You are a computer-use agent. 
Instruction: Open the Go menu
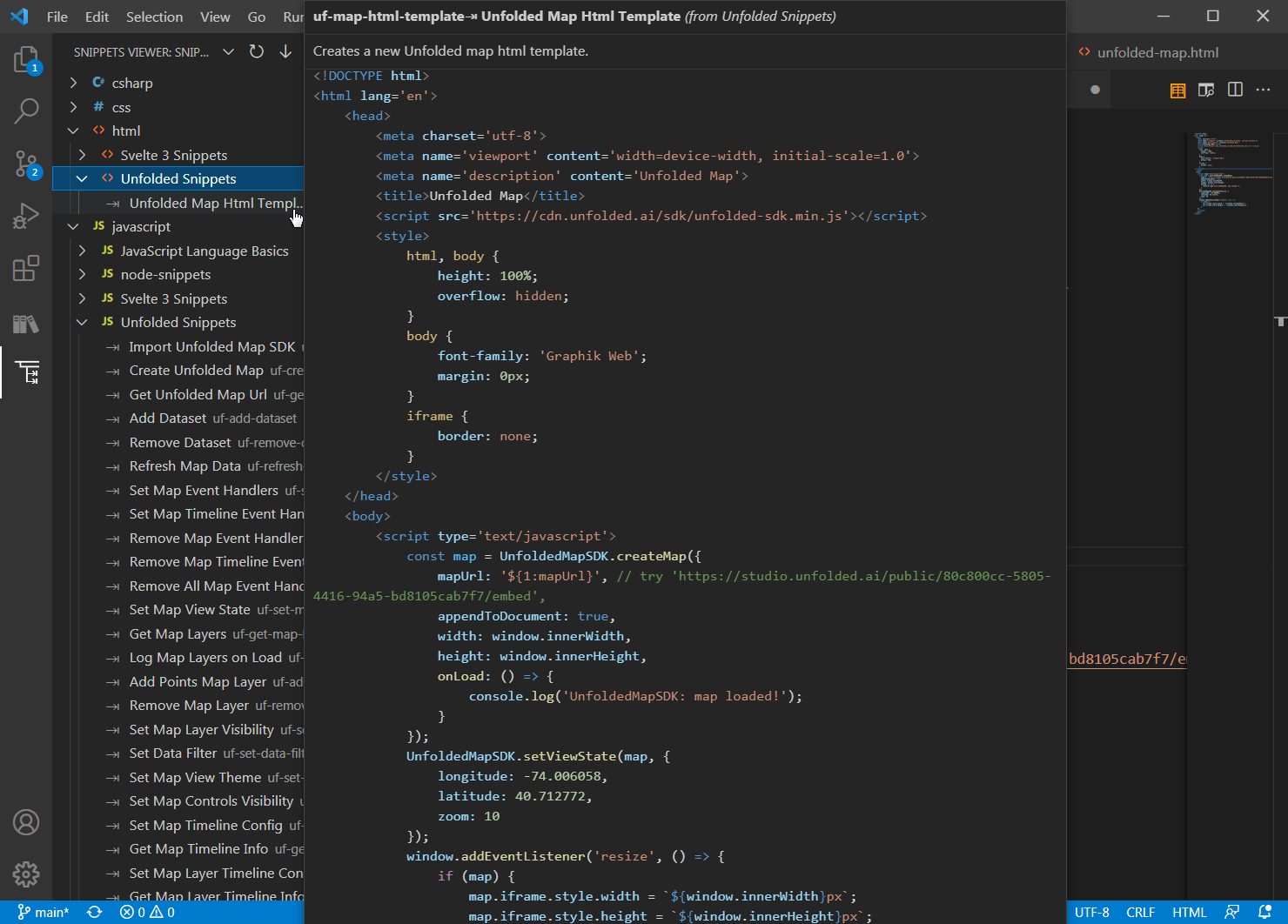point(257,17)
